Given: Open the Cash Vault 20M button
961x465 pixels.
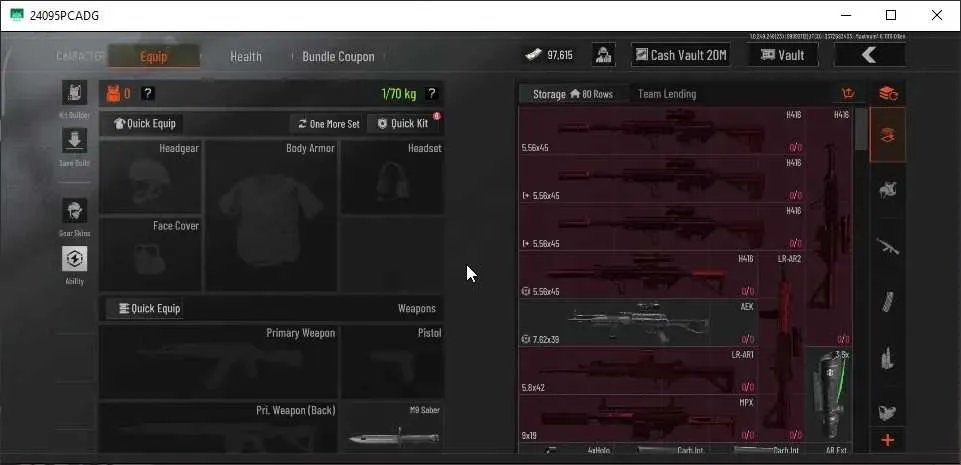Looking at the screenshot, I should click(x=680, y=55).
